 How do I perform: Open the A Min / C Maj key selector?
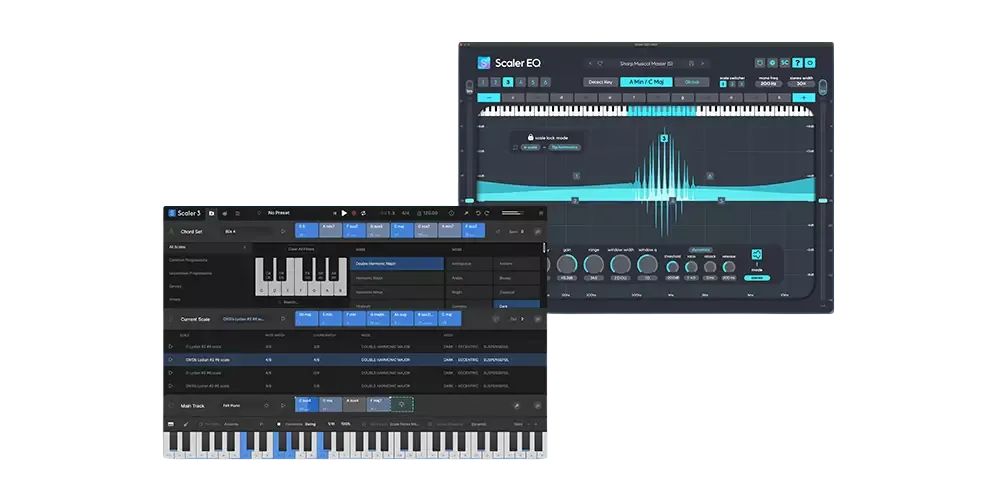645,82
